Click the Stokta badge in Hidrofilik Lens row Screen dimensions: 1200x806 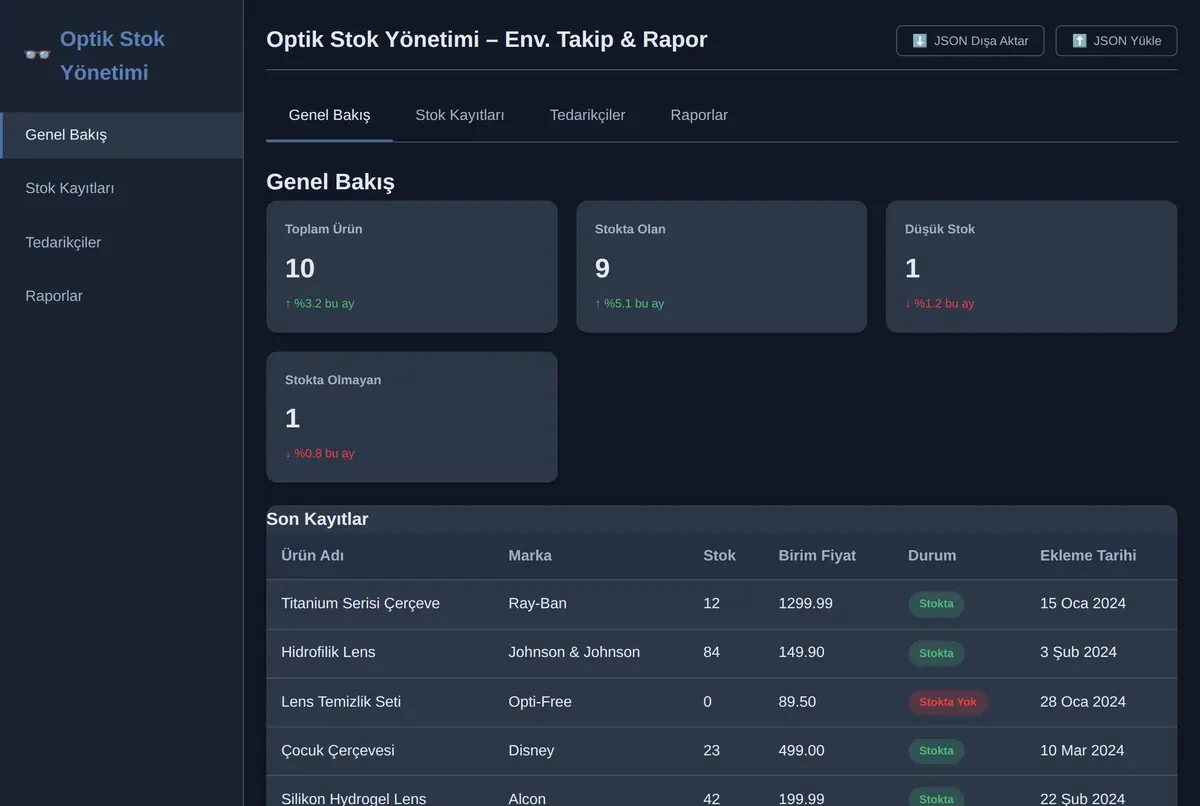(936, 653)
